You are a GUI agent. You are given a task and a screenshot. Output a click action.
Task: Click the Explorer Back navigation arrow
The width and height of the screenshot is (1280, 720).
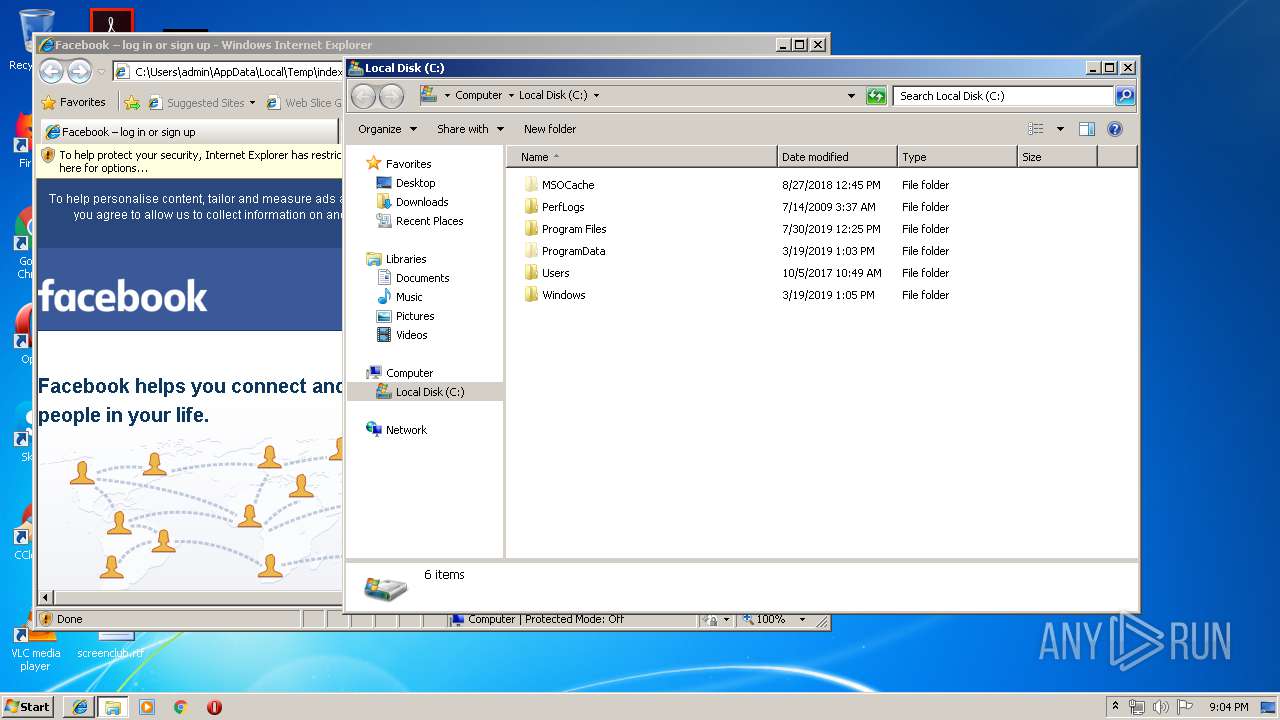coord(363,96)
